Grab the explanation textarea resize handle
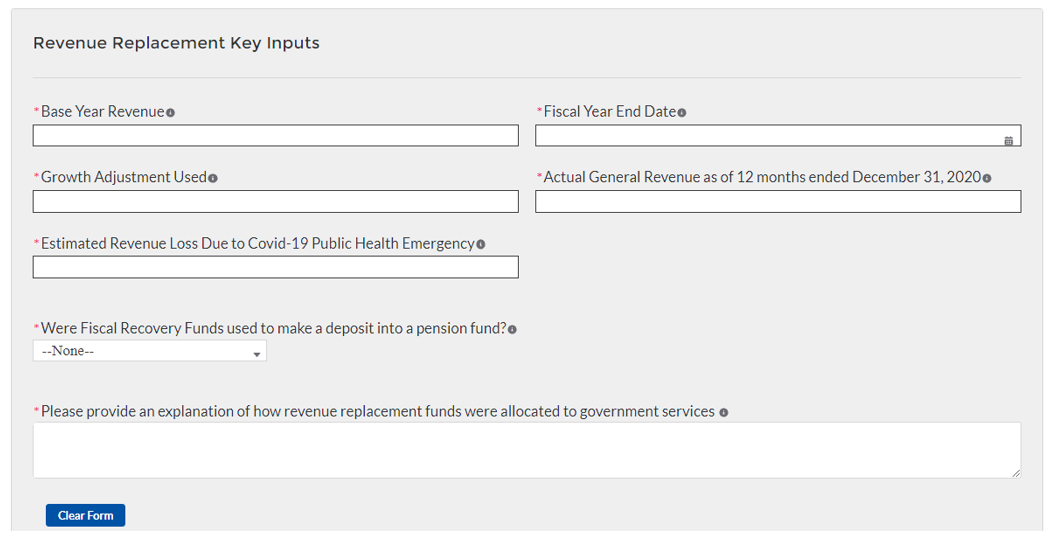This screenshot has height=540, width=1055. [x=1016, y=472]
